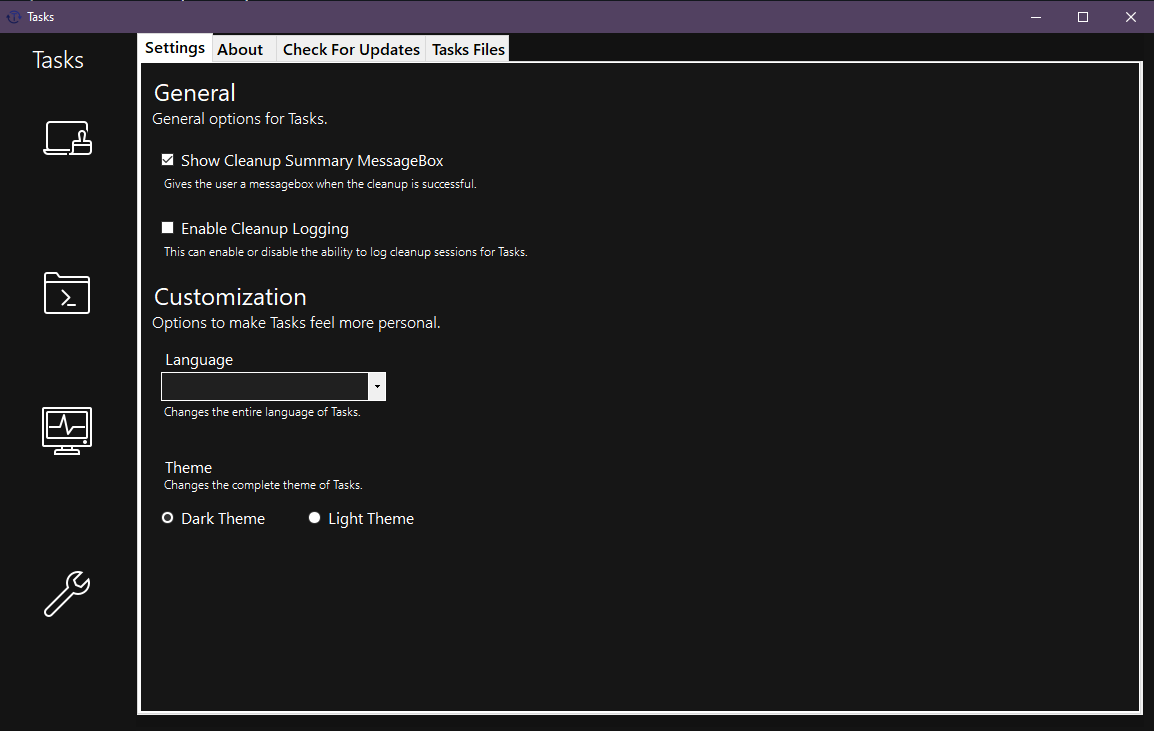
Task: Maximize the Tasks window
Action: click(x=1083, y=17)
